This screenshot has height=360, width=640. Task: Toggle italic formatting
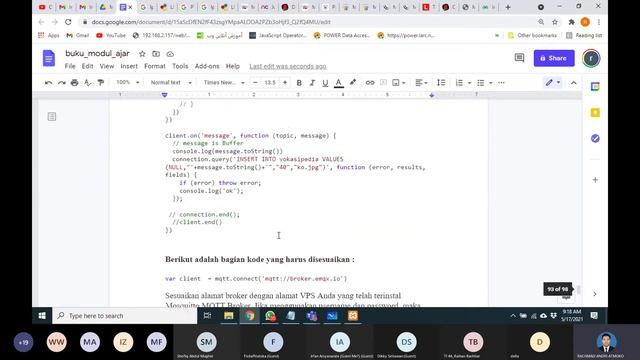coord(312,83)
